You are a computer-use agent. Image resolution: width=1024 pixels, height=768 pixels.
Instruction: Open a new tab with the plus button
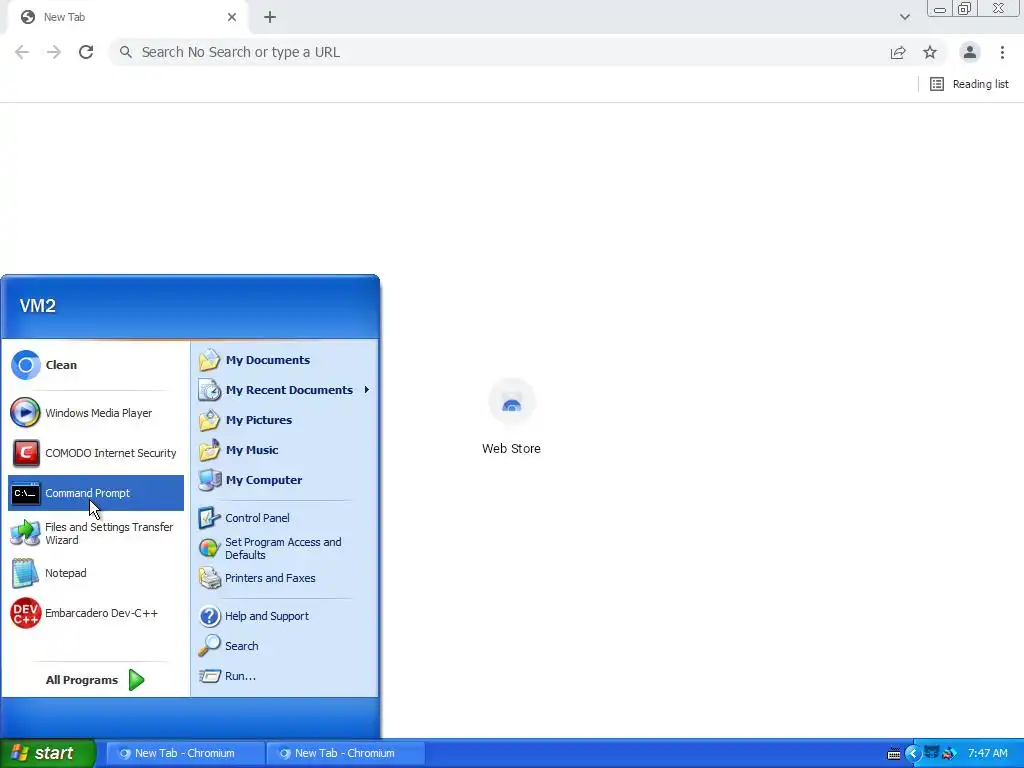[x=270, y=17]
